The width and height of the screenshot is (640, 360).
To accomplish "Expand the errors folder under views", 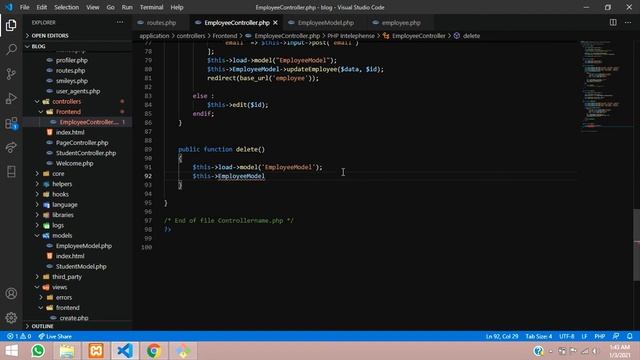I will [64, 298].
